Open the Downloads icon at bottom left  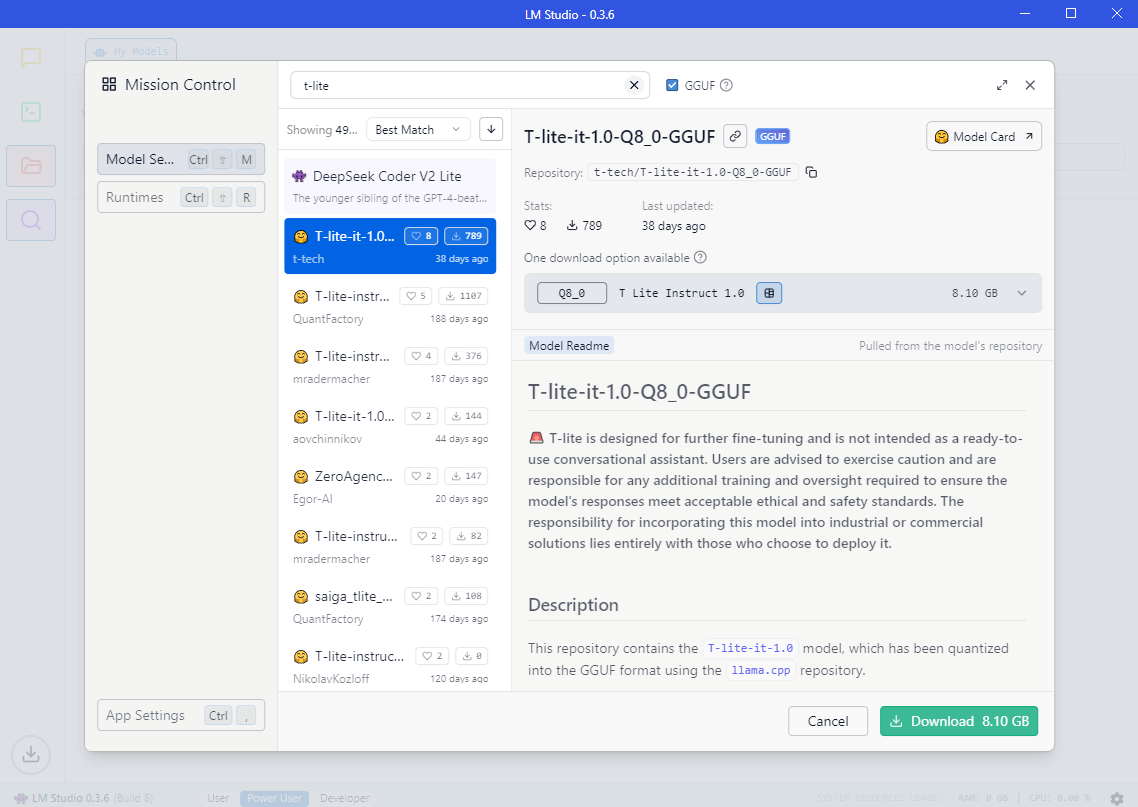[30, 755]
